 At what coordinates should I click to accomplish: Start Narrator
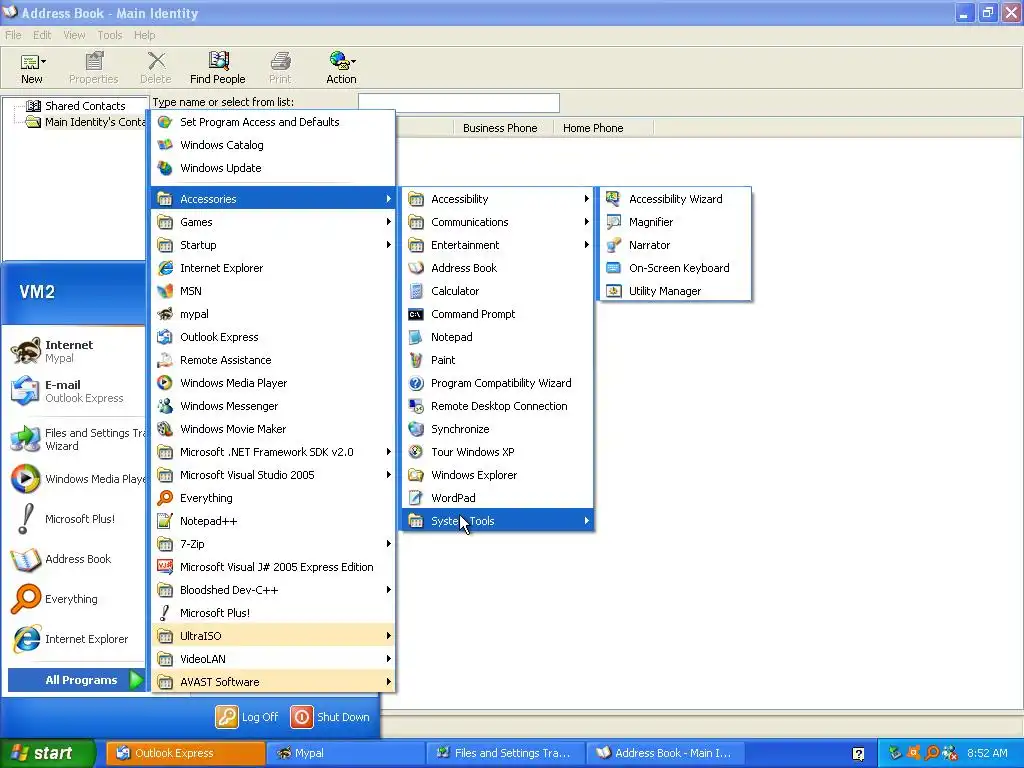pyautogui.click(x=674, y=245)
